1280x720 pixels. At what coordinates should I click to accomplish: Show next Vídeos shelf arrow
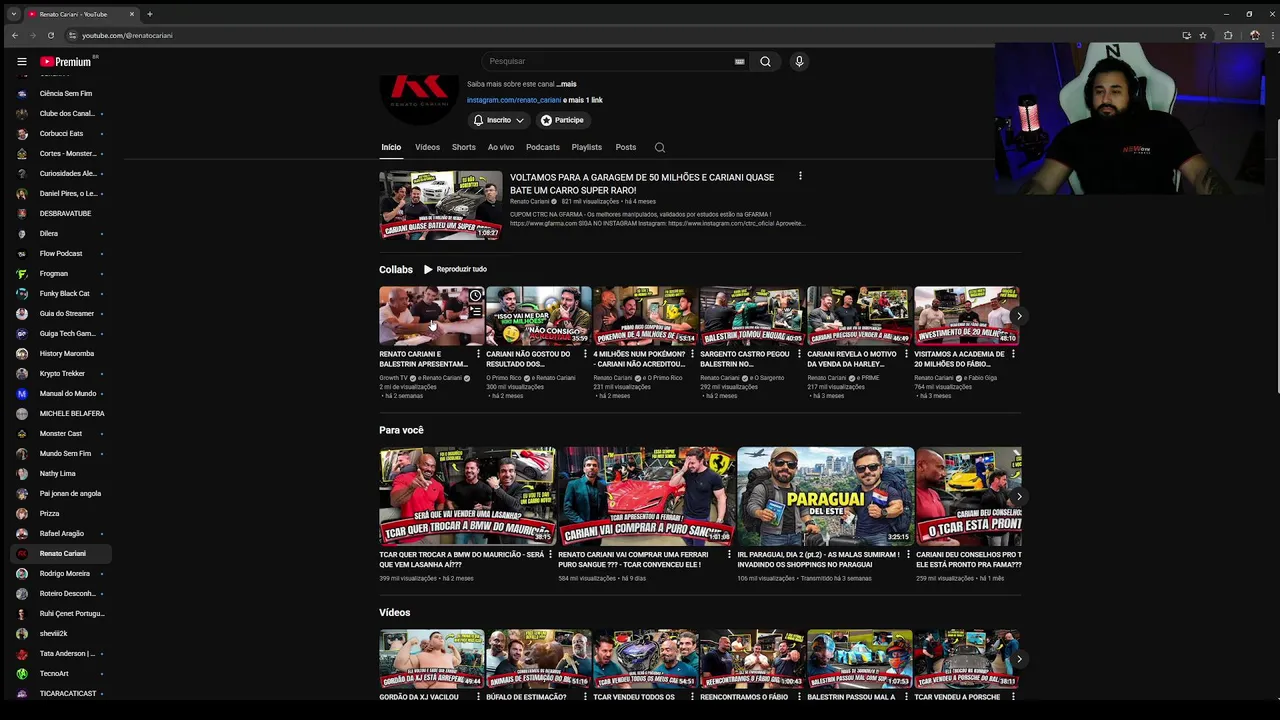(1019, 659)
